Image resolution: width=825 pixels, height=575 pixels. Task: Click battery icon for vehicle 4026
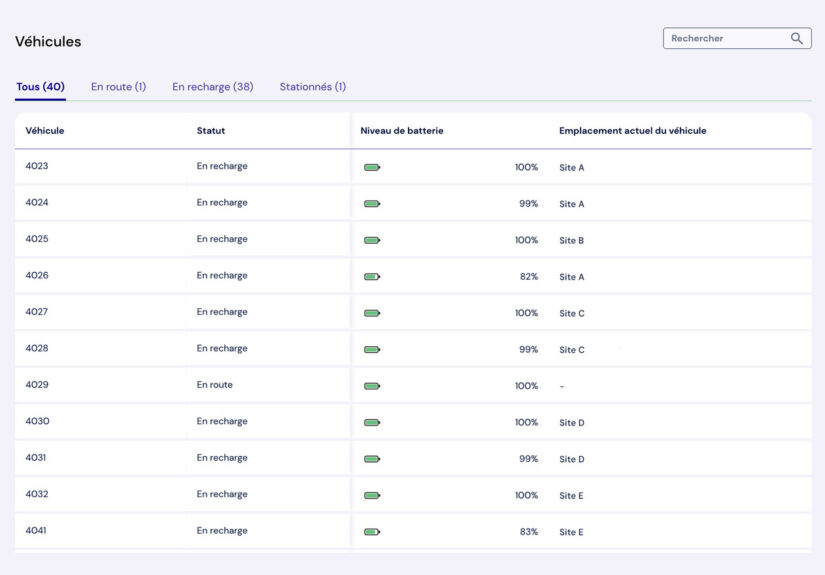[372, 277]
